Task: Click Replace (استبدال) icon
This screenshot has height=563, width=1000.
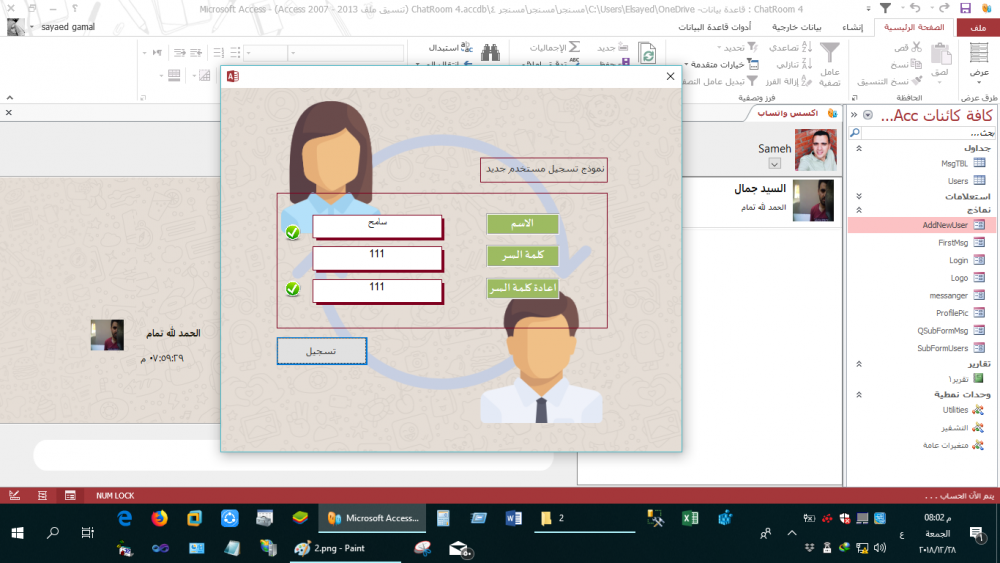Action: [x=467, y=47]
